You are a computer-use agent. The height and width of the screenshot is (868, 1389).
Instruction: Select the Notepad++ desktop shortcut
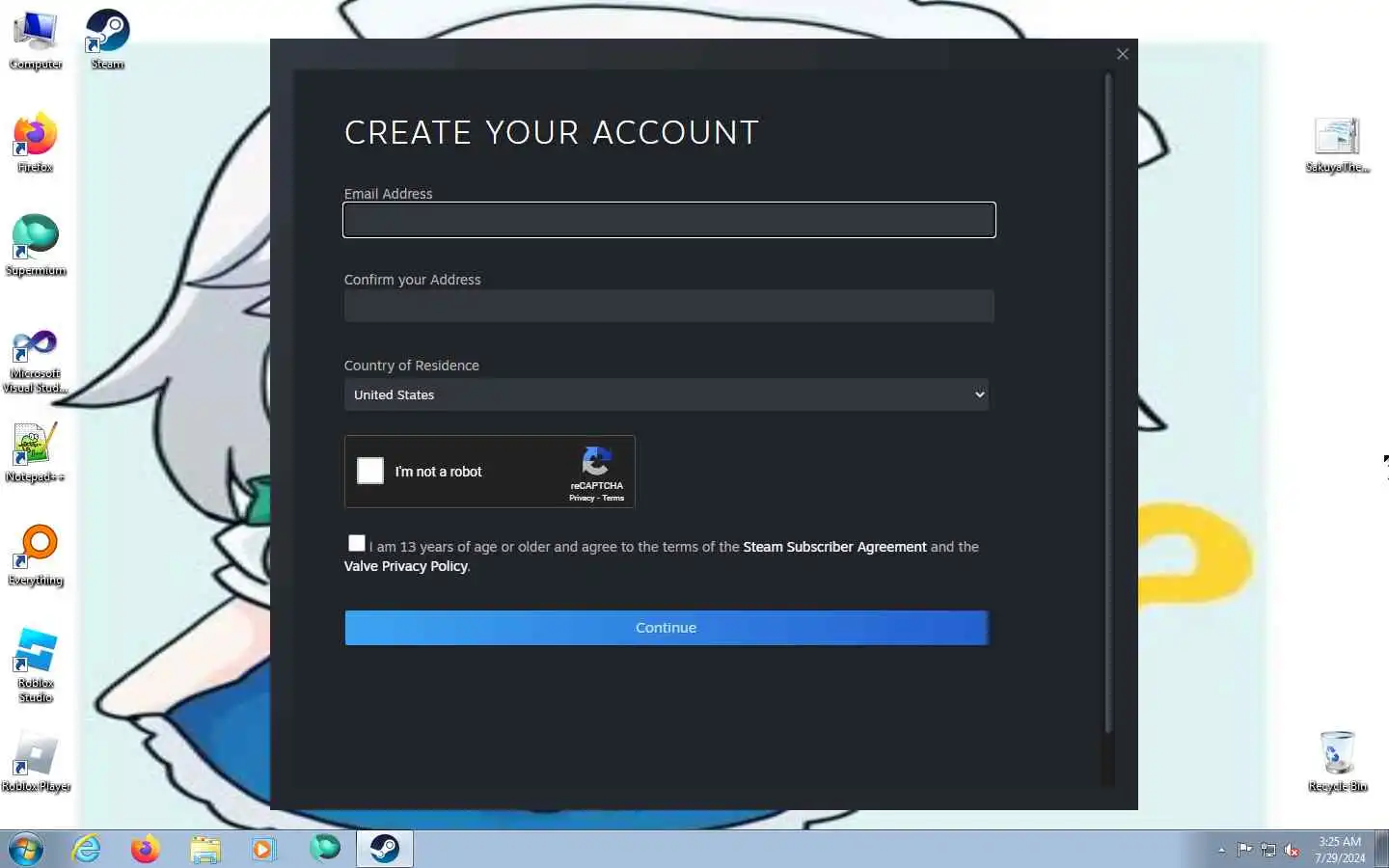click(x=36, y=452)
